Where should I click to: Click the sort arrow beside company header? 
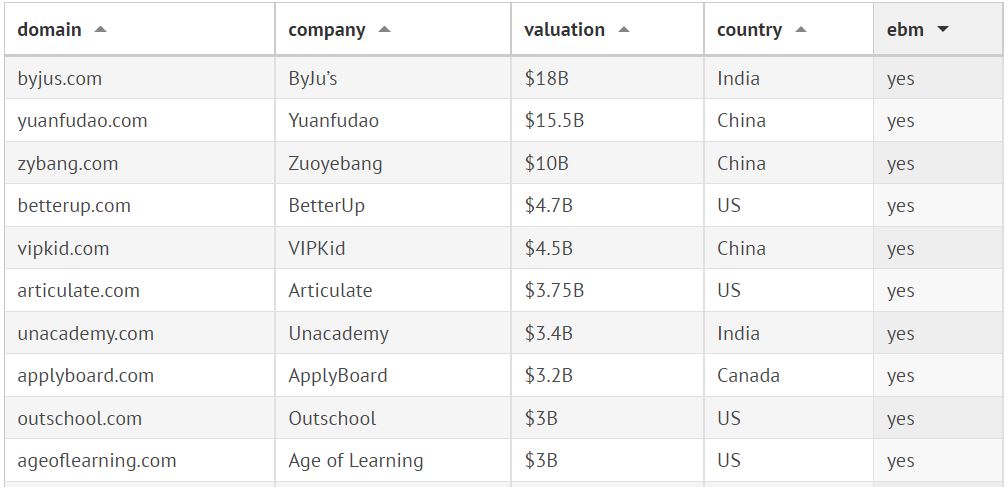384,30
